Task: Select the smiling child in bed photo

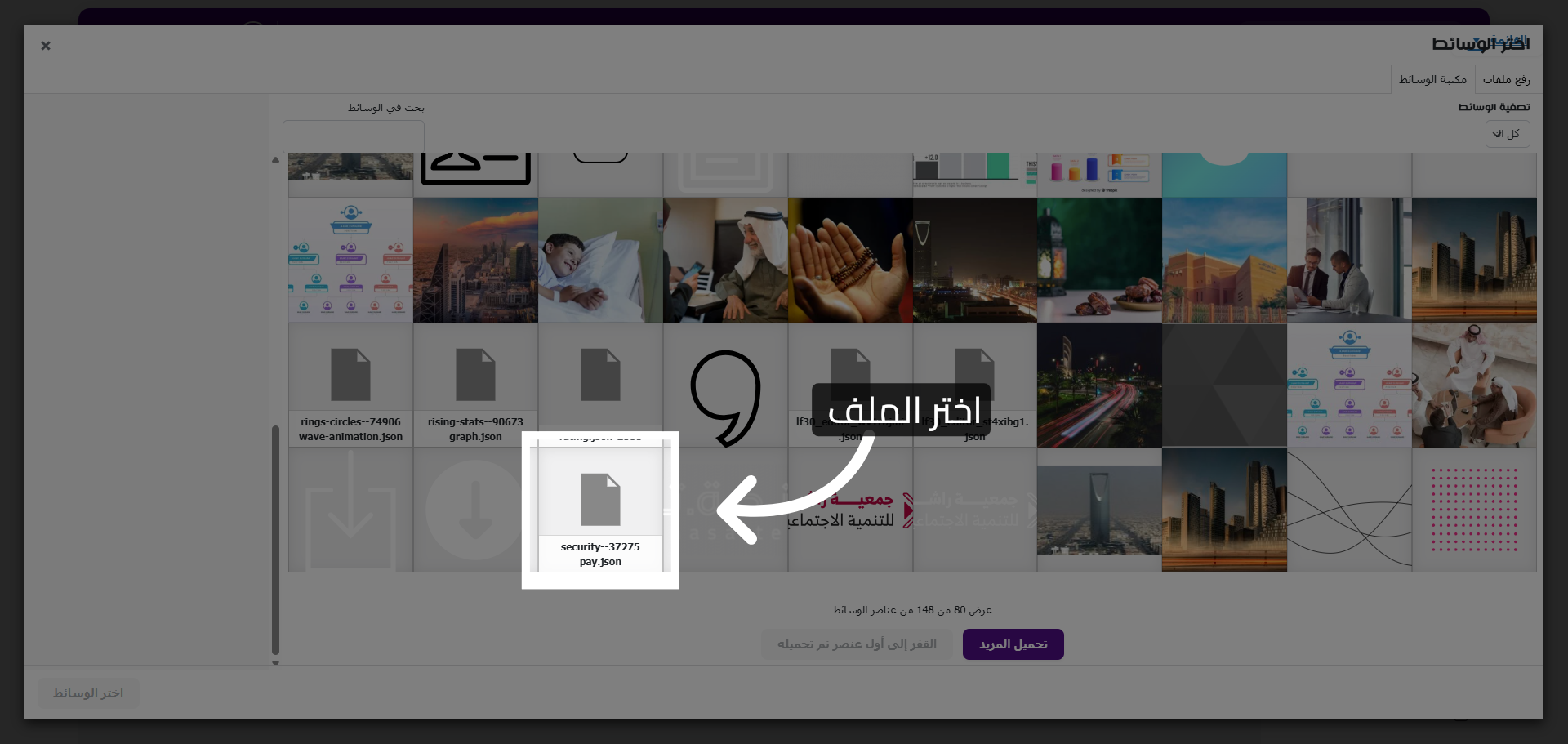Action: 600,260
